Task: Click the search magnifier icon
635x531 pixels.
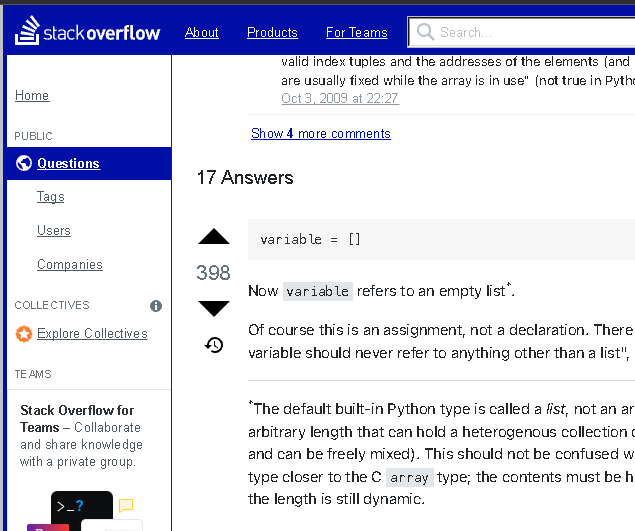Action: pos(425,32)
